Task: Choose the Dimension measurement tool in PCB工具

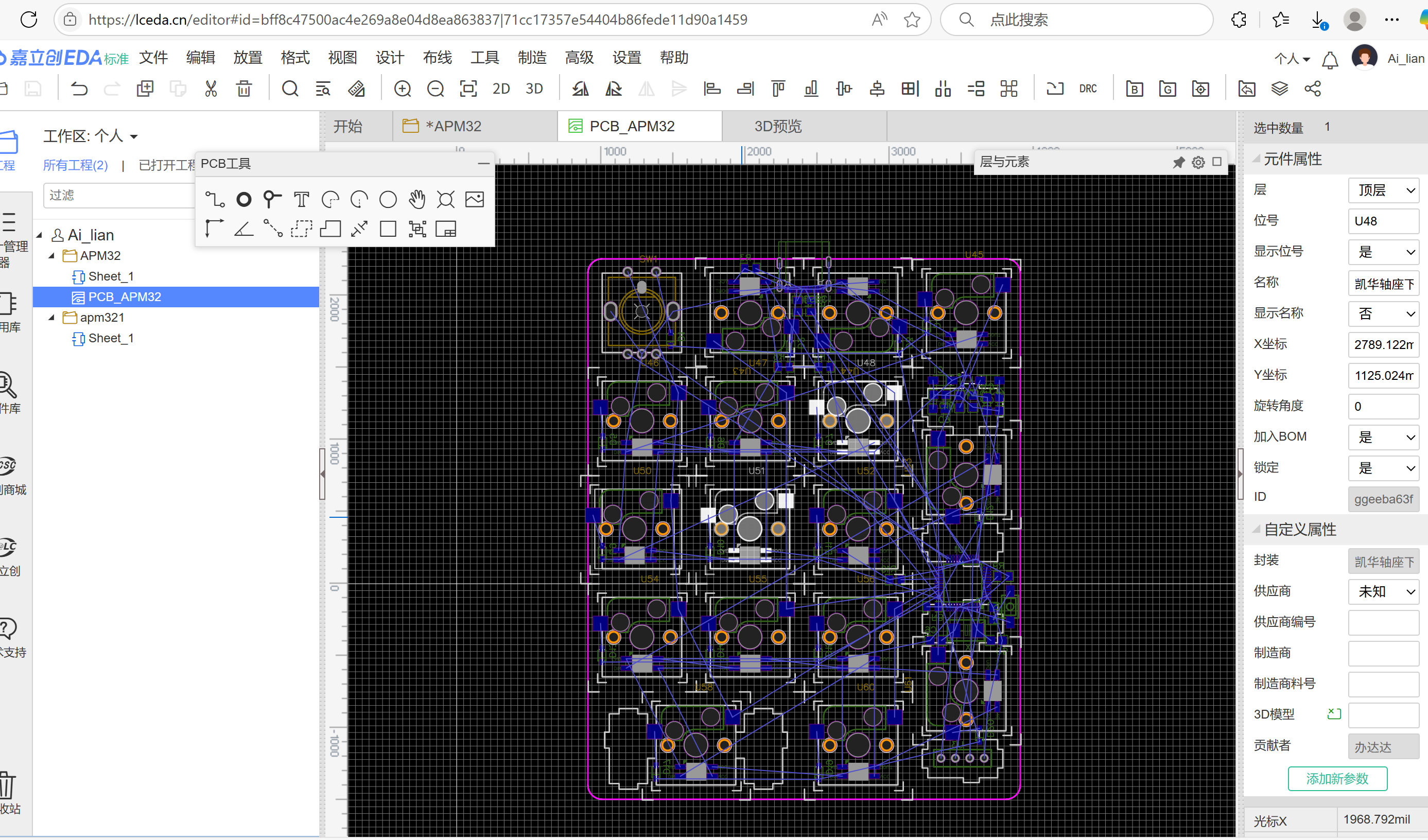Action: click(359, 229)
